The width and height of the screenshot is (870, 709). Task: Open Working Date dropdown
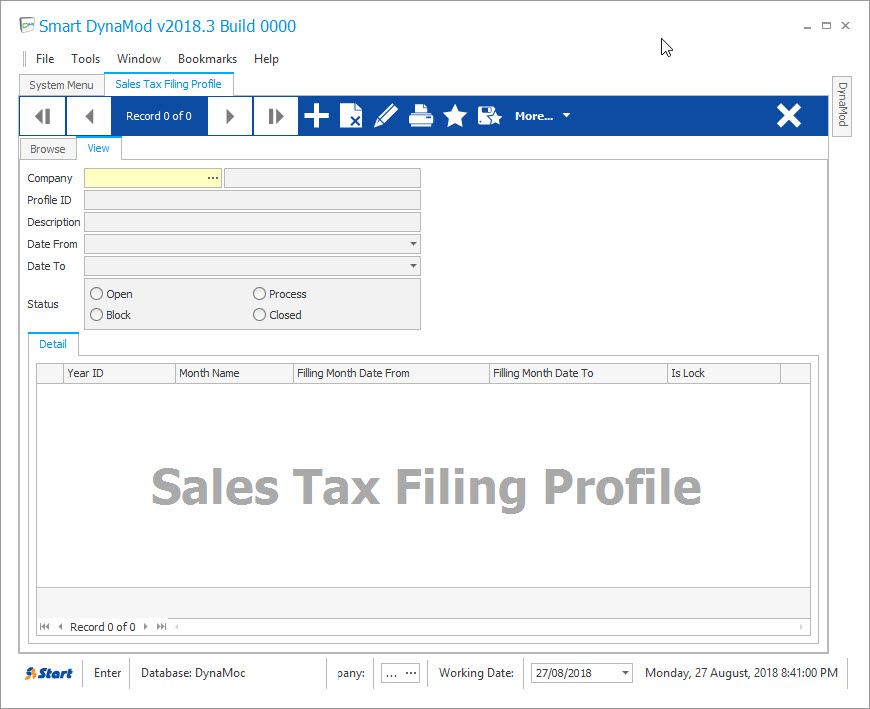[625, 673]
